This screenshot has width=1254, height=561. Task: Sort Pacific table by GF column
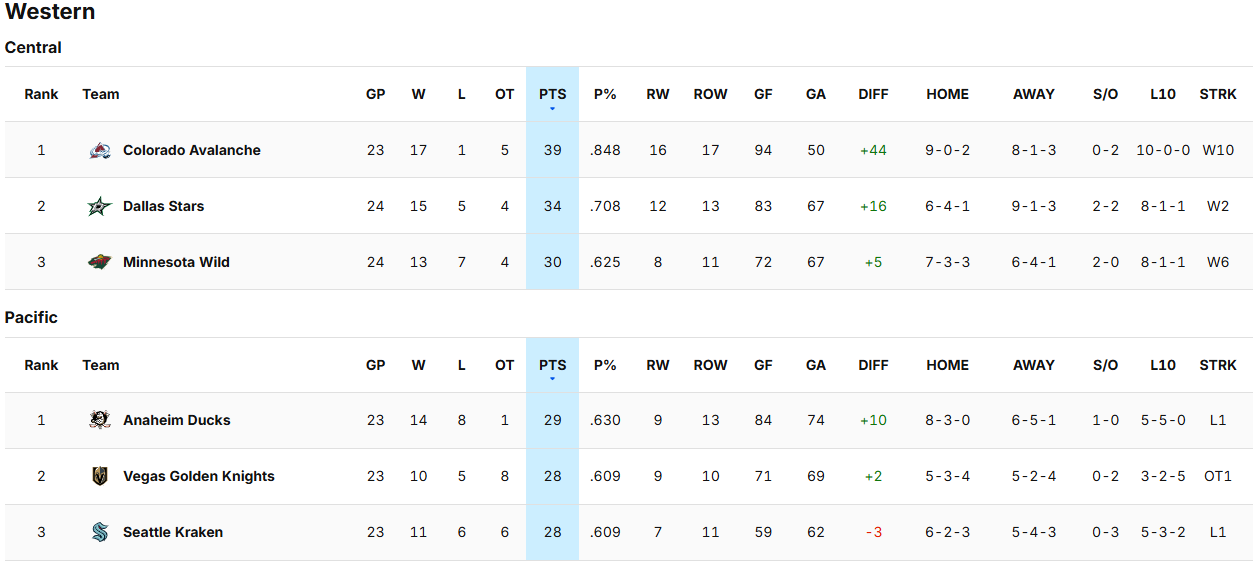tap(763, 365)
